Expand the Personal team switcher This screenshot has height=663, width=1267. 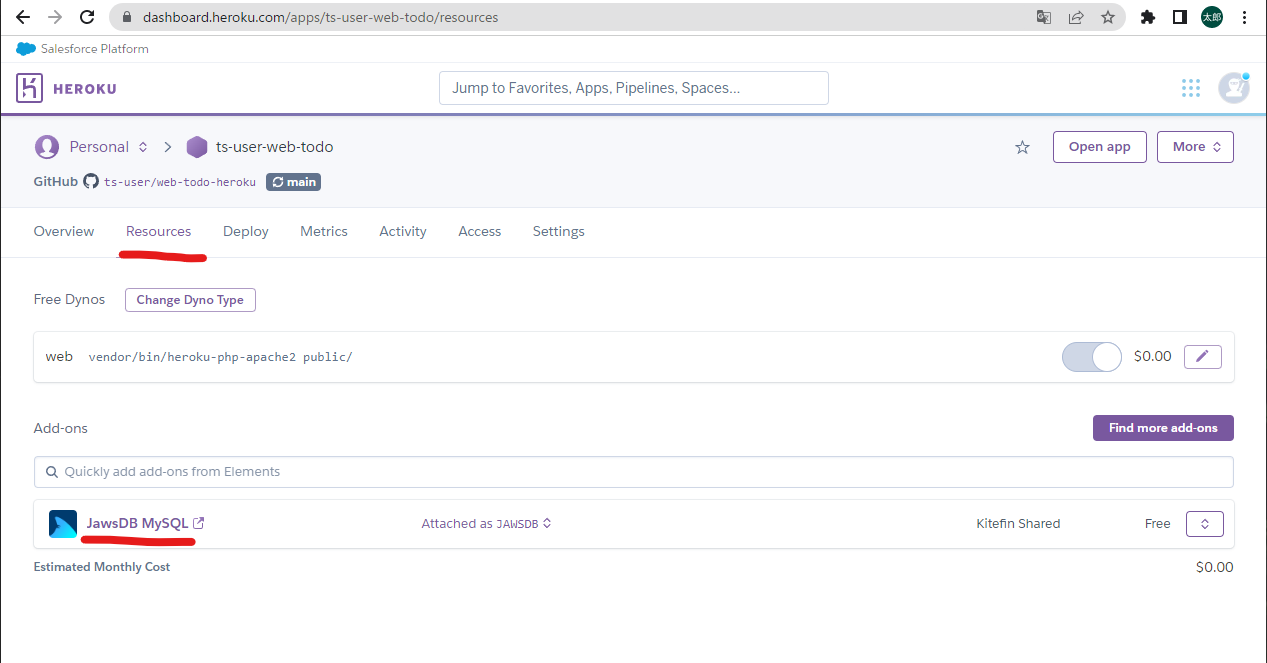(x=143, y=147)
